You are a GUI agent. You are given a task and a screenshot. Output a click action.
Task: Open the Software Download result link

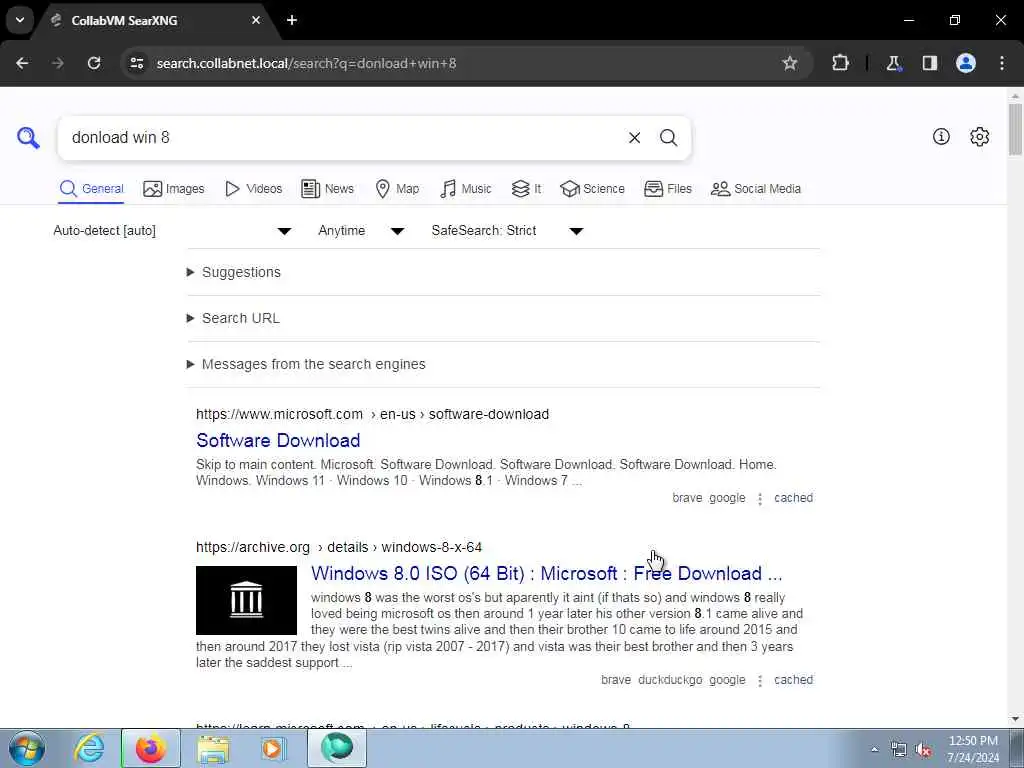(278, 440)
